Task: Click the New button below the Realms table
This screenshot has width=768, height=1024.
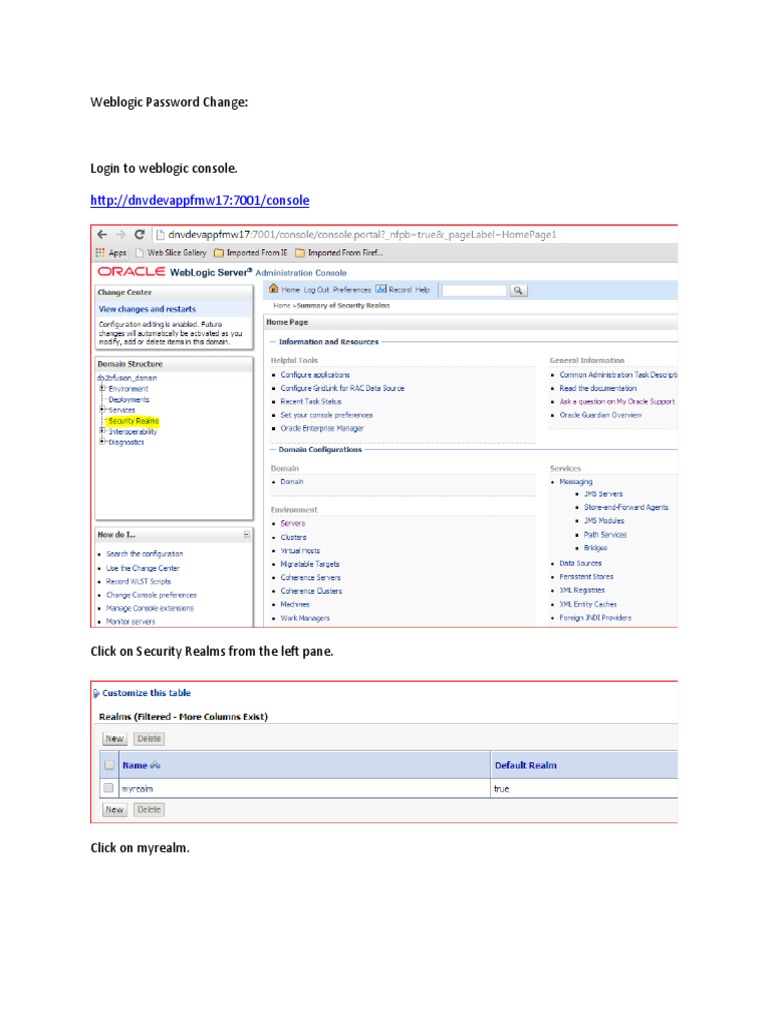Action: (x=114, y=810)
